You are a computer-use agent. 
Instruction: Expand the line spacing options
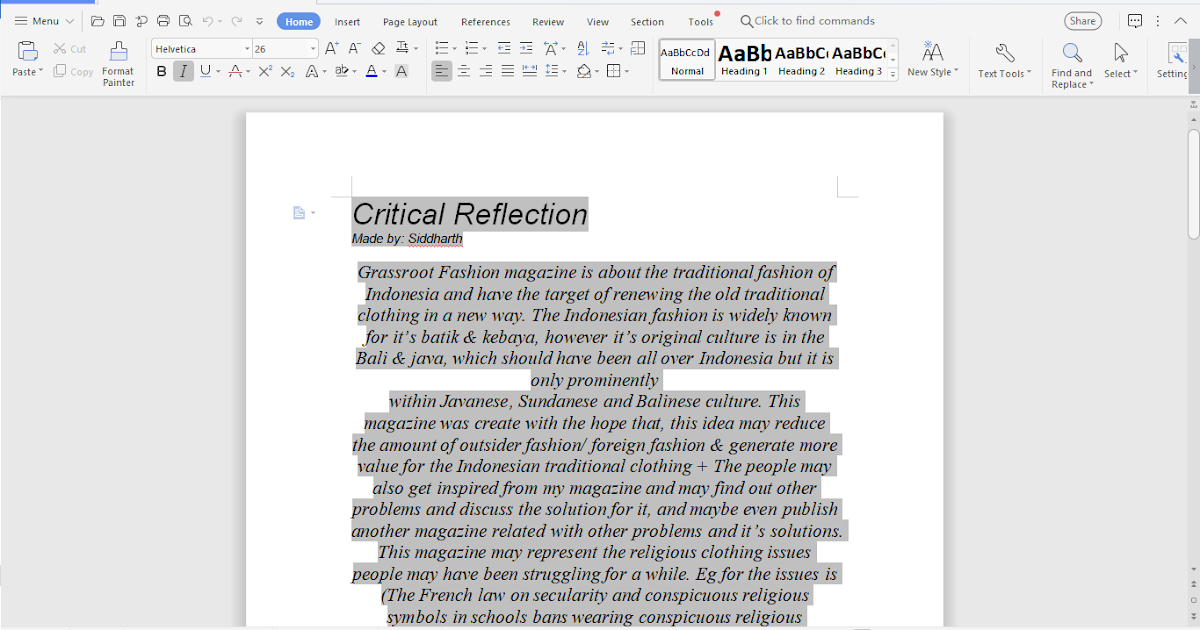pyautogui.click(x=563, y=71)
